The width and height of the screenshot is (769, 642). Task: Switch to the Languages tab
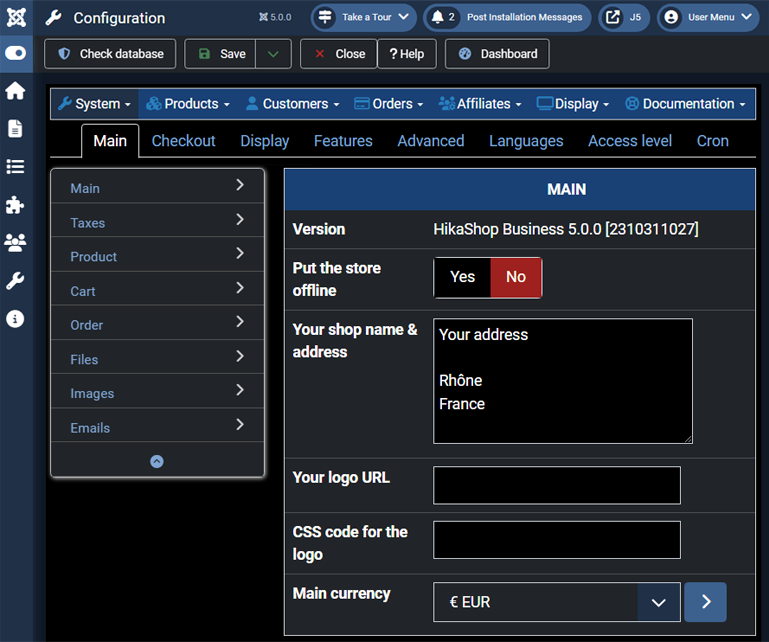pyautogui.click(x=526, y=141)
